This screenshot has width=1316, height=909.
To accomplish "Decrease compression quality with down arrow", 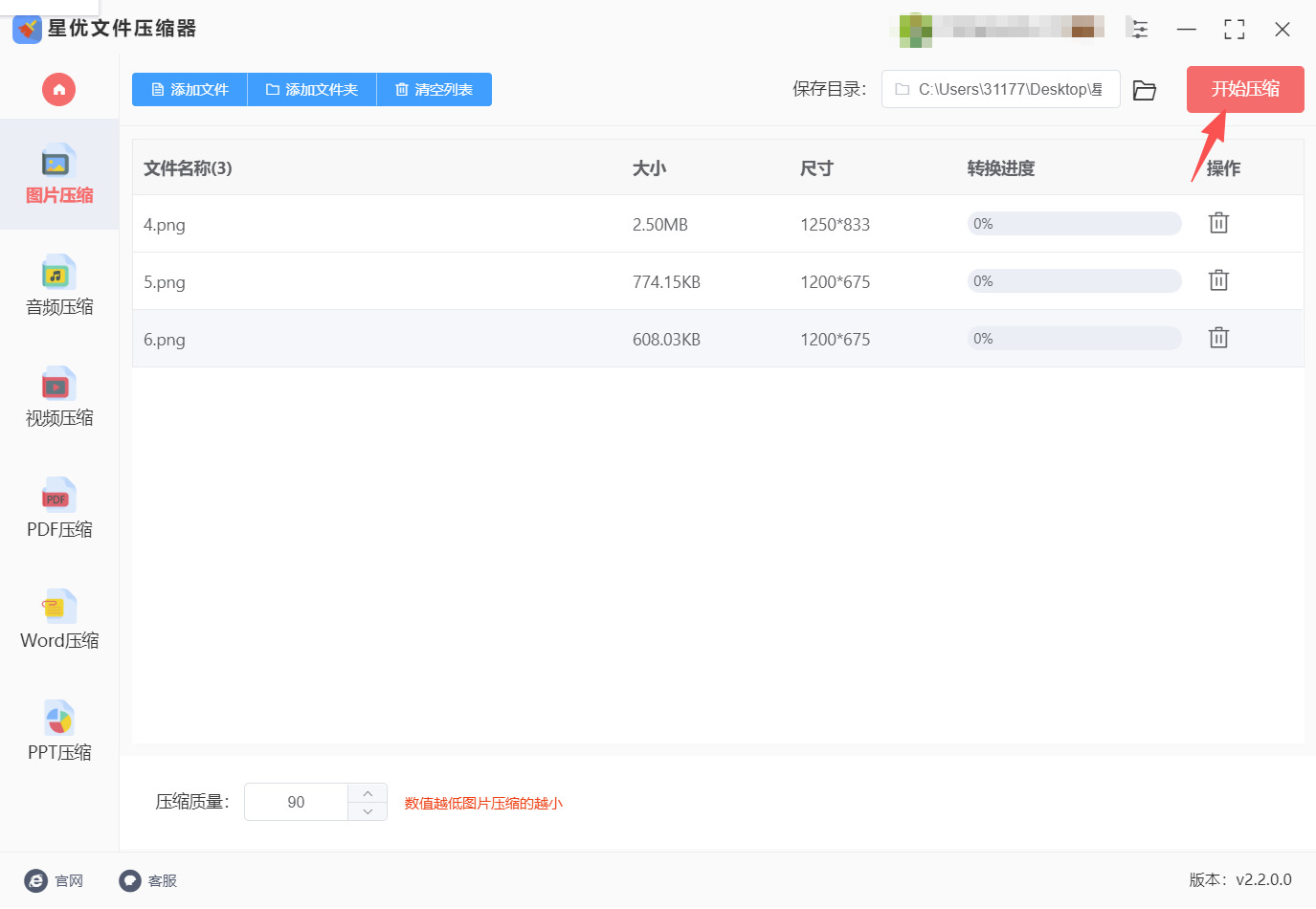I will (368, 811).
